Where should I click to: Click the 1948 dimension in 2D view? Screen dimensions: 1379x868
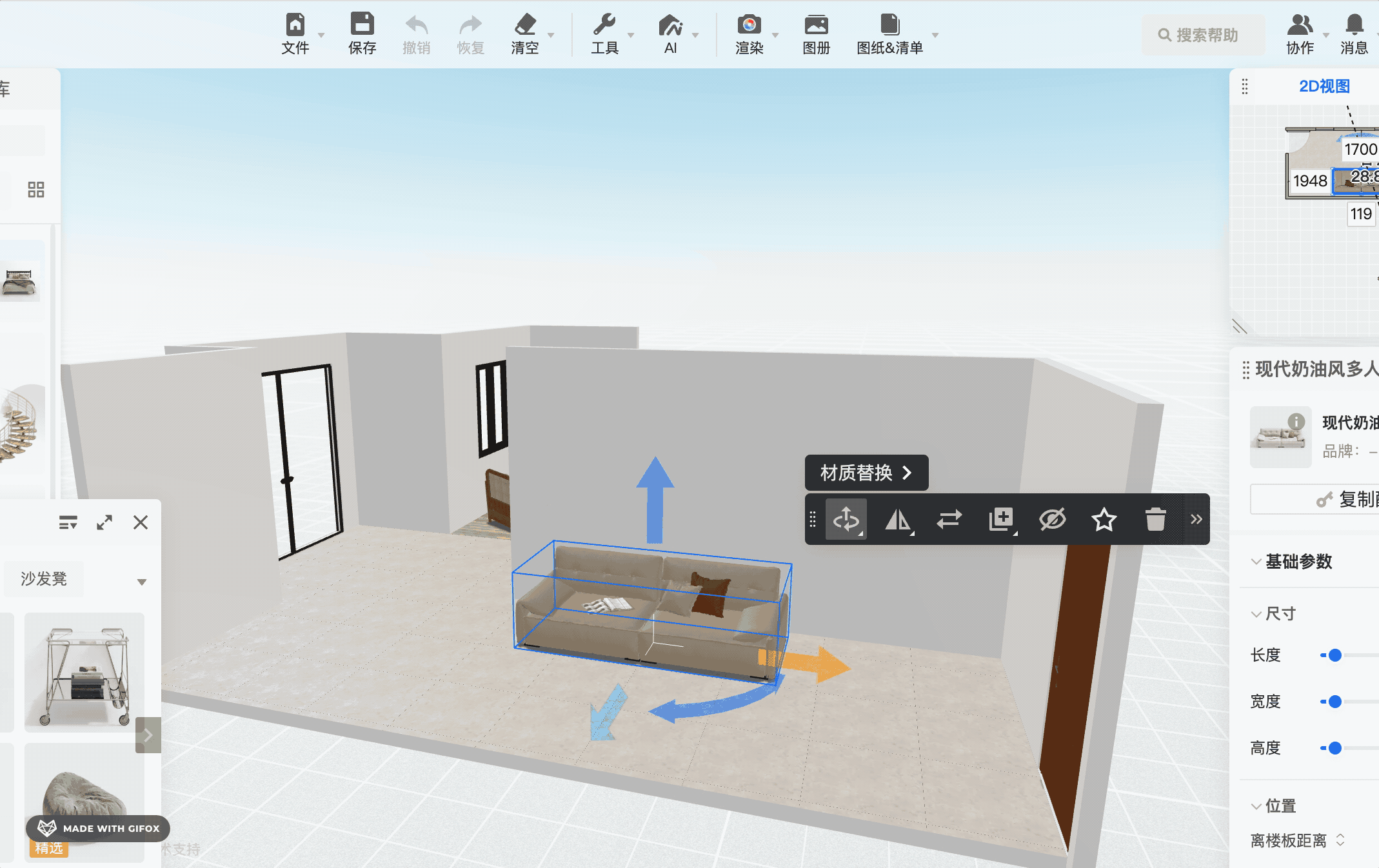pyautogui.click(x=1310, y=181)
